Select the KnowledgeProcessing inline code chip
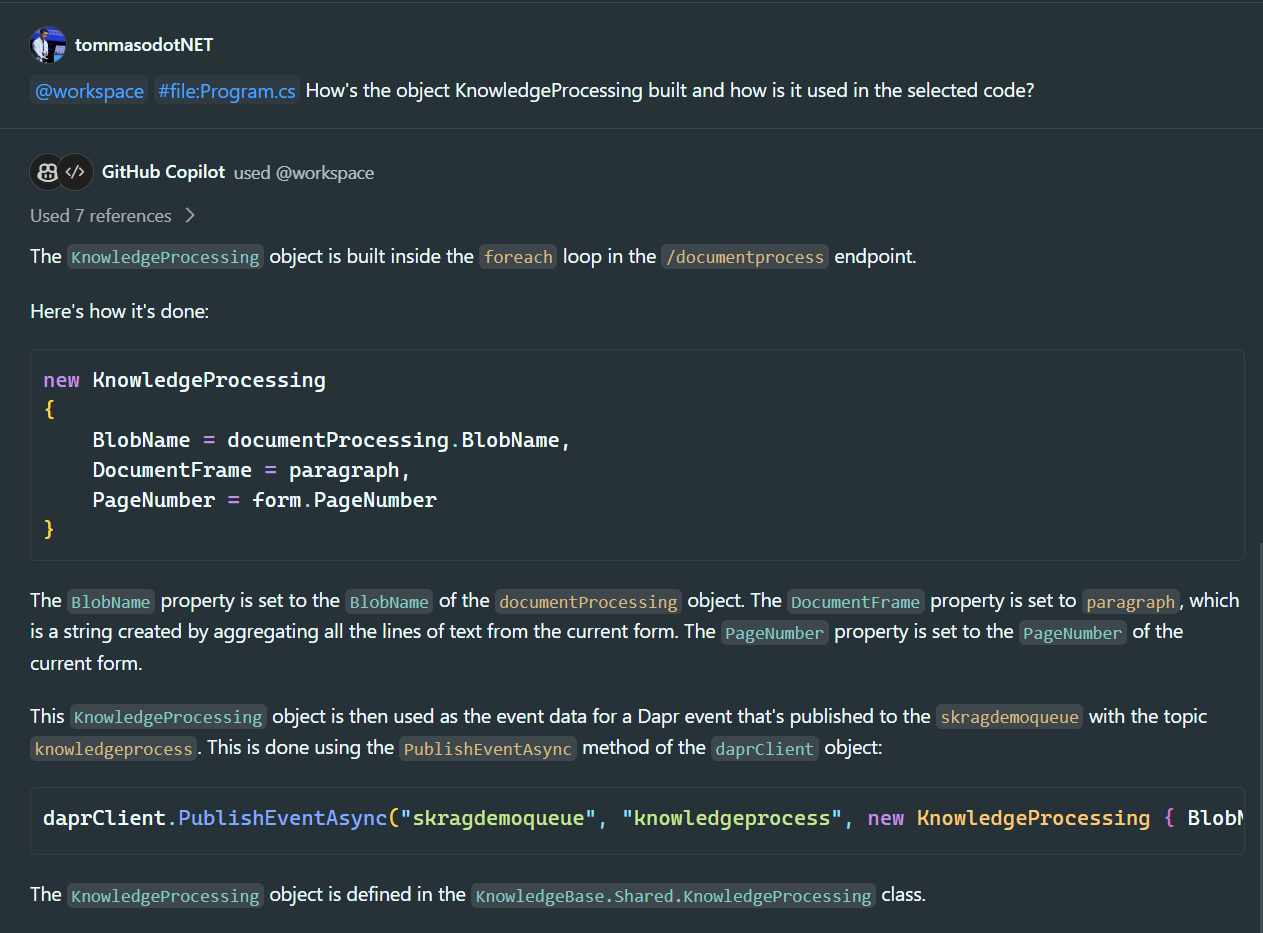The width and height of the screenshot is (1263, 933). (164, 256)
